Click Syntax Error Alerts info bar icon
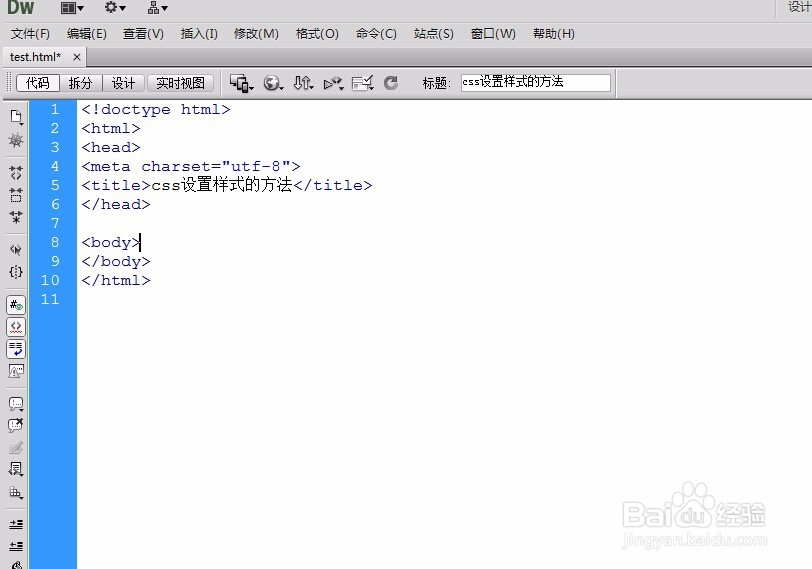This screenshot has height=569, width=812. pyautogui.click(x=16, y=371)
